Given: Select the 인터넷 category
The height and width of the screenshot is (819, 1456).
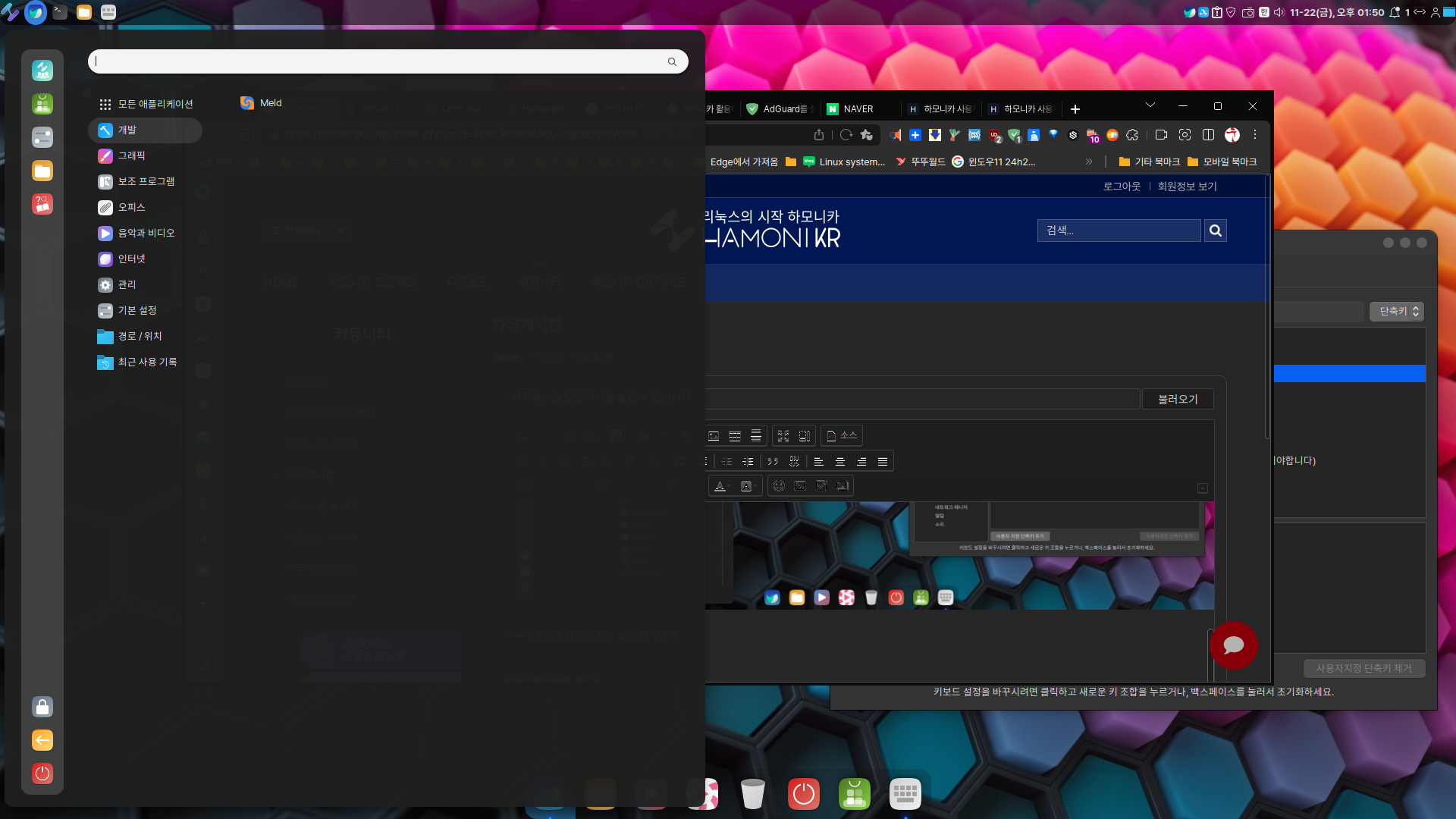Looking at the screenshot, I should point(146,259).
